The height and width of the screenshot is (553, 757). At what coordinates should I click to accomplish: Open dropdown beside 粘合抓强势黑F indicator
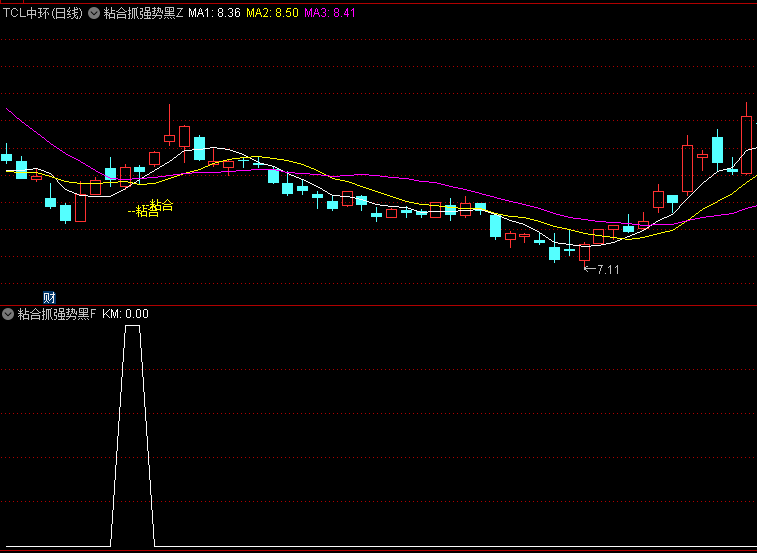click(8, 314)
